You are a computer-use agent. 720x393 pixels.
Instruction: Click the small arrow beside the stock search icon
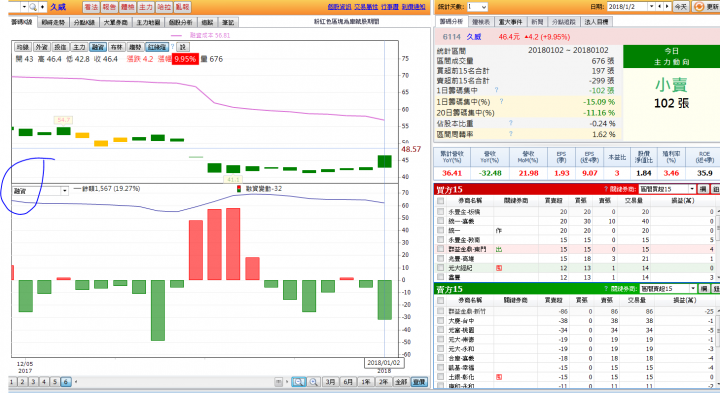pyautogui.click(x=43, y=7)
